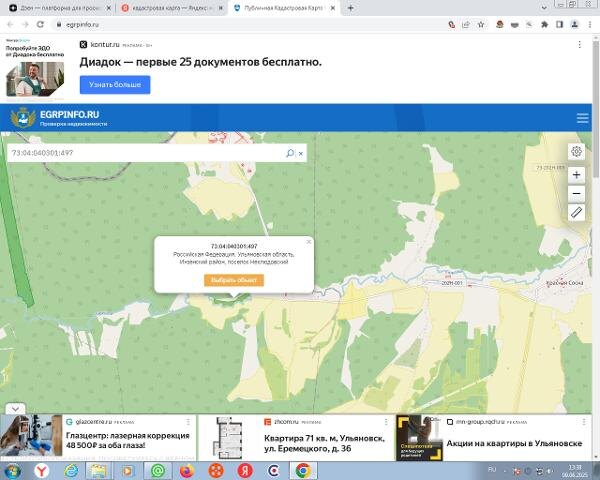The height and width of the screenshot is (480, 600).
Task: Open options for the zhcom.ru ad
Action: point(386,422)
